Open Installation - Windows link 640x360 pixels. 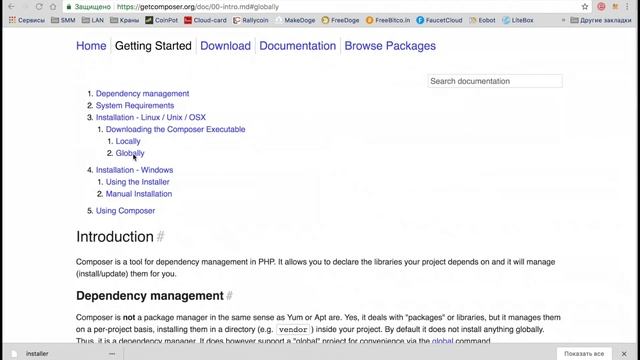pos(134,170)
